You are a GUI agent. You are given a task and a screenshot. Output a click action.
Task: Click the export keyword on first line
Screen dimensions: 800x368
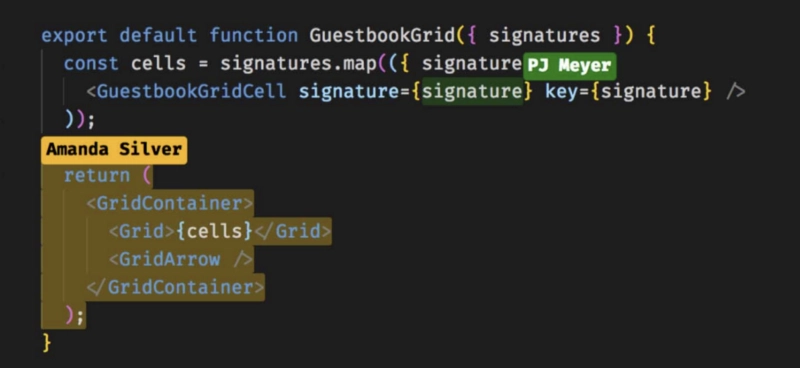point(74,36)
